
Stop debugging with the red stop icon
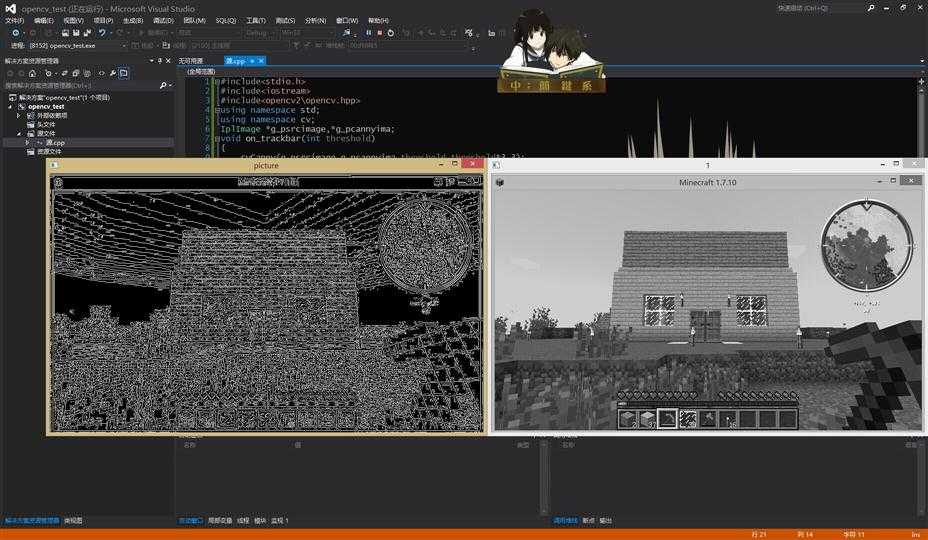pos(379,33)
